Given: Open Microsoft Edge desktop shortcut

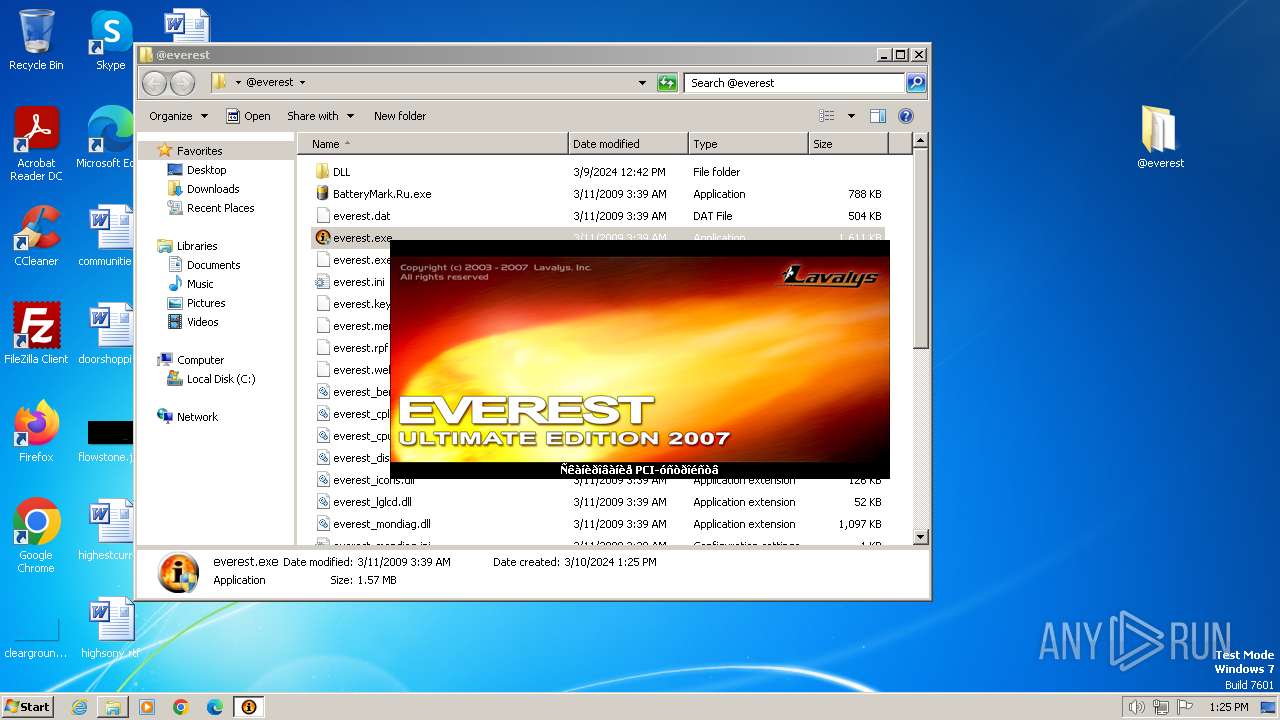Looking at the screenshot, I should pyautogui.click(x=108, y=138).
